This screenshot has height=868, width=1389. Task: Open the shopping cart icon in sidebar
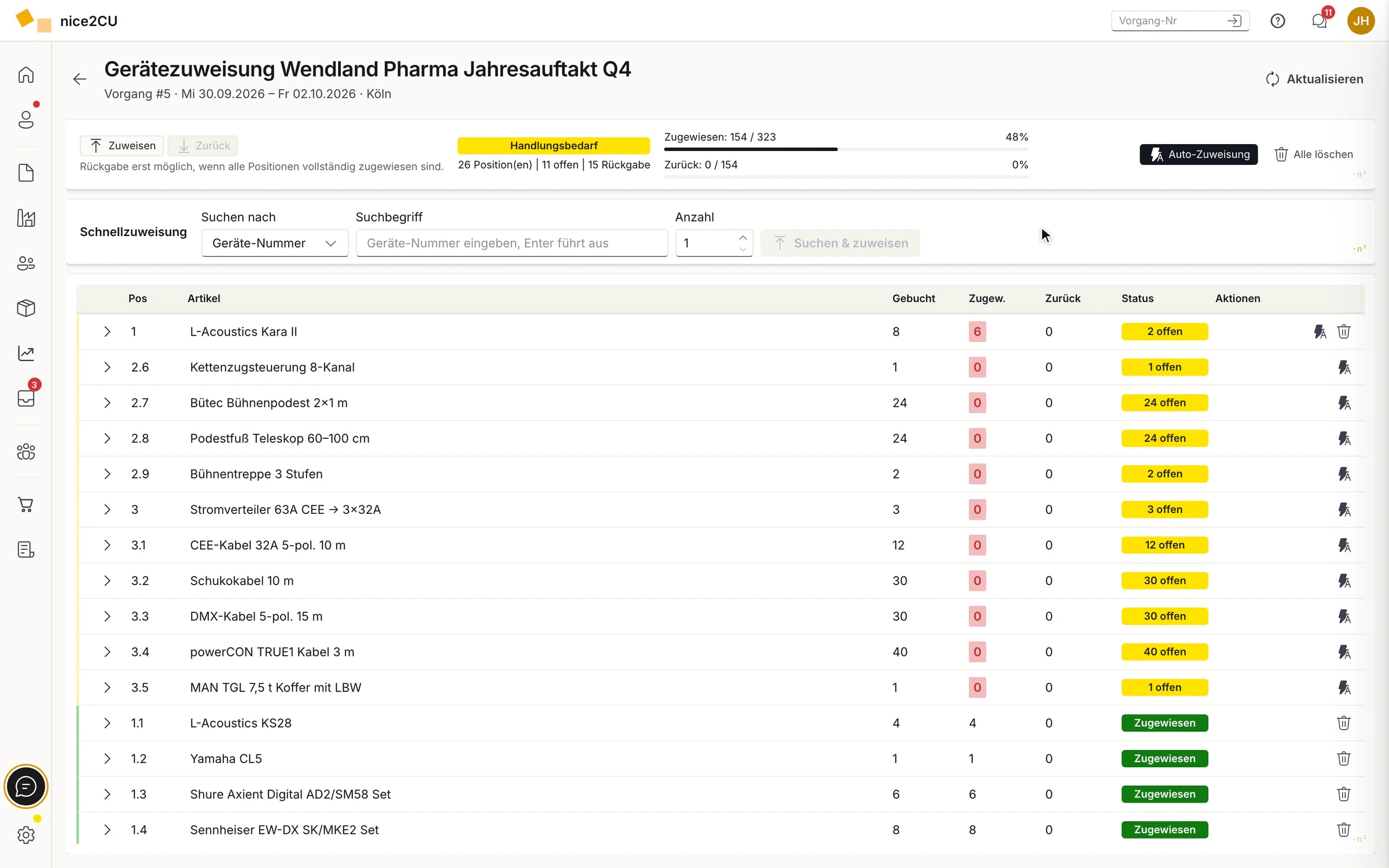[26, 505]
